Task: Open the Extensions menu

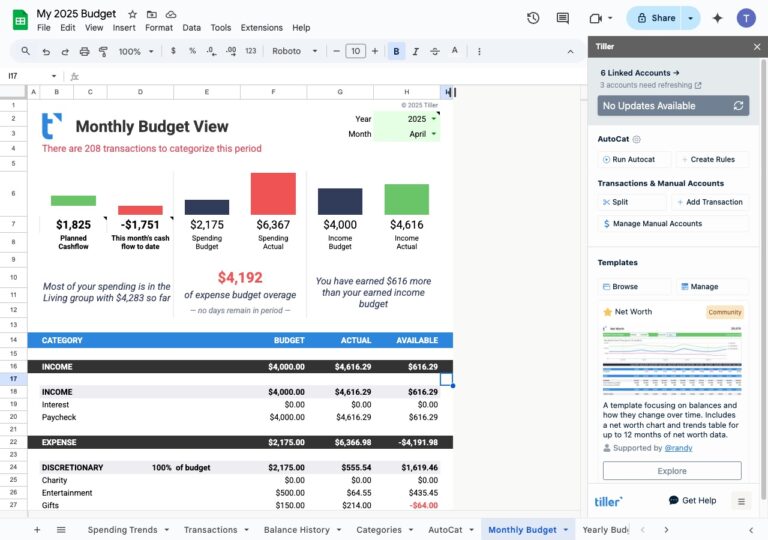Action: (x=262, y=28)
